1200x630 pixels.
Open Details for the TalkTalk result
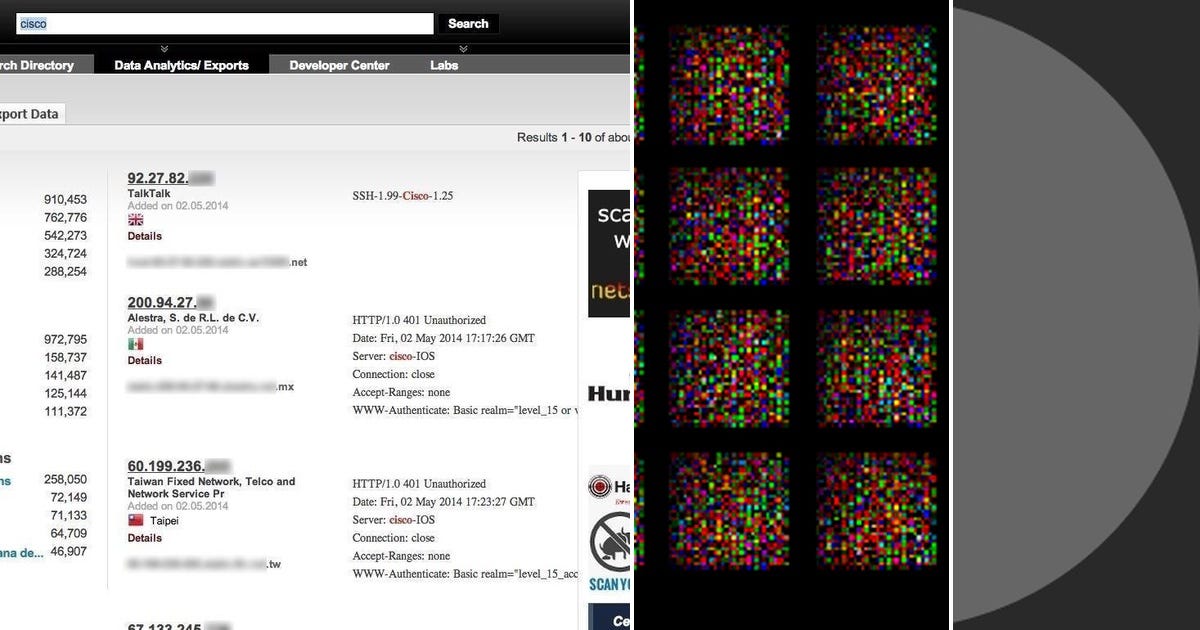(x=144, y=236)
